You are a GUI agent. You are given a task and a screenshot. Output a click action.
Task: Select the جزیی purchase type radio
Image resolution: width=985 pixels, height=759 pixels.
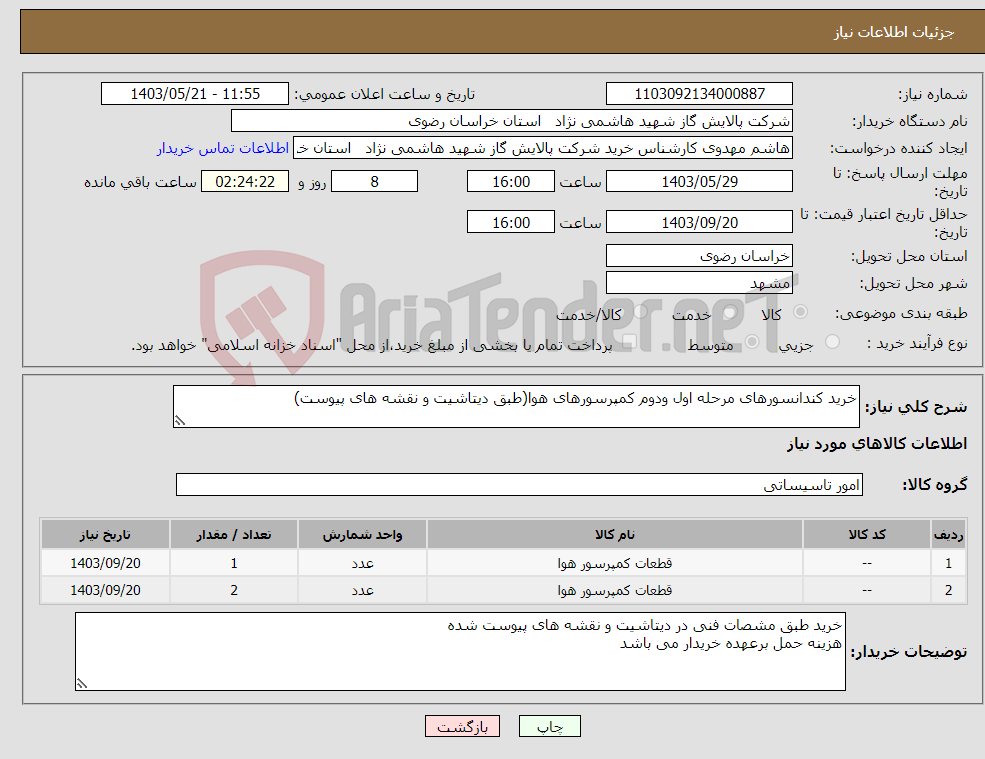(x=832, y=342)
